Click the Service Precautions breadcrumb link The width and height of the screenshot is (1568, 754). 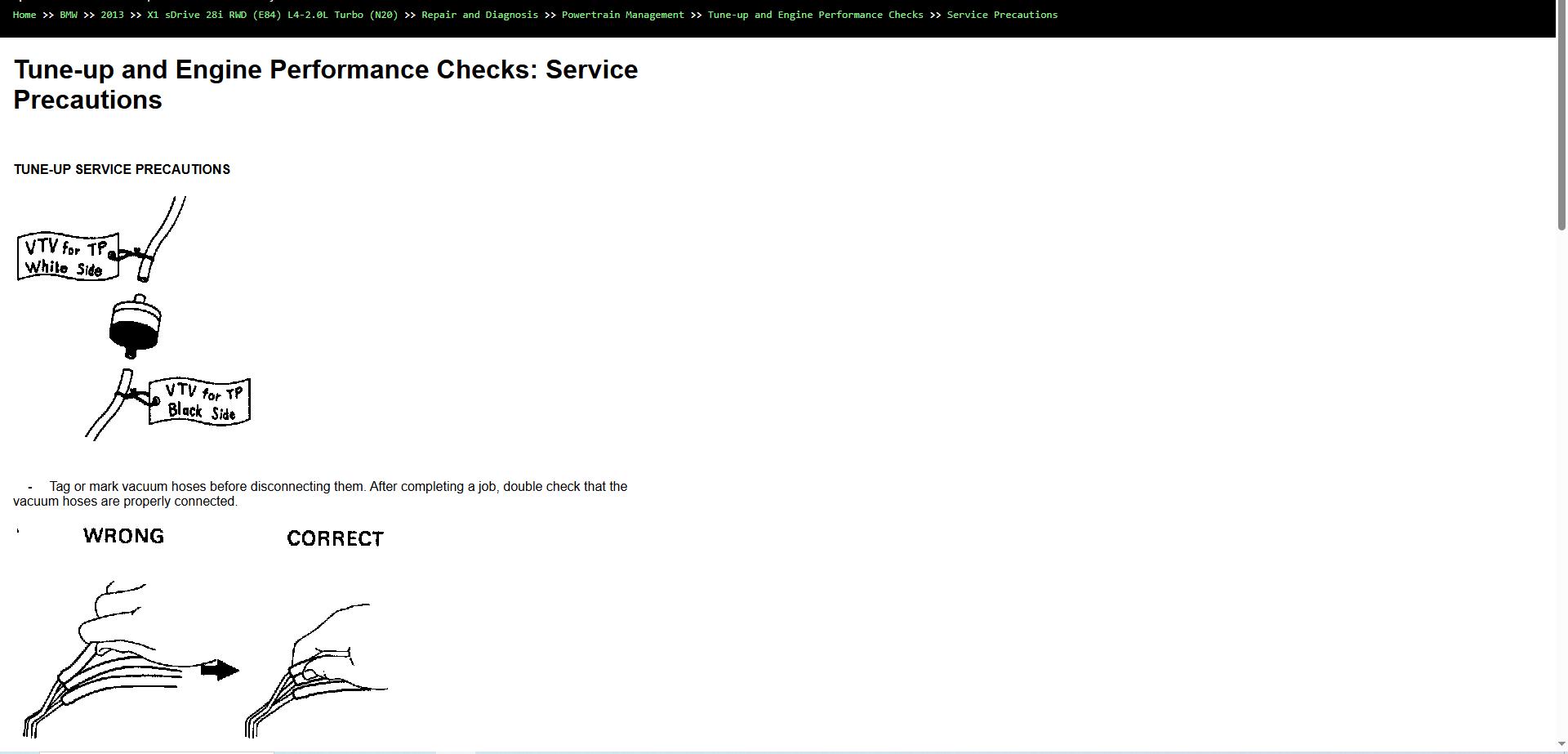click(x=1002, y=15)
